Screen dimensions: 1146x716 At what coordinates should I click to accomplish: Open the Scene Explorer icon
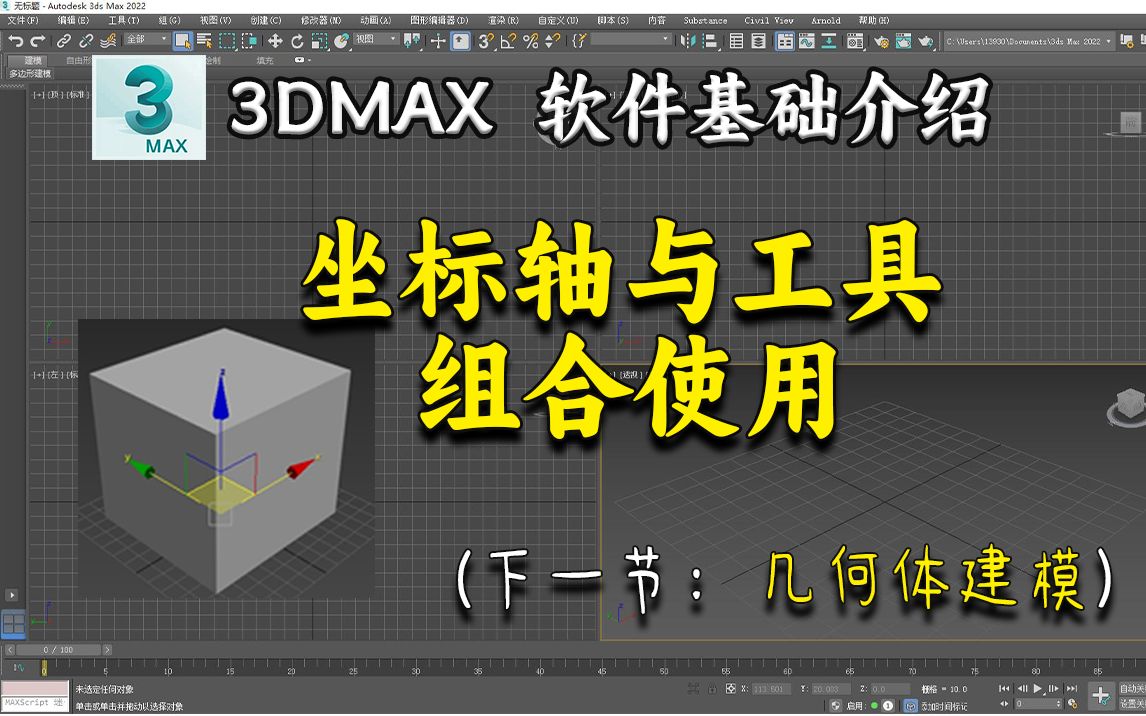(x=736, y=40)
